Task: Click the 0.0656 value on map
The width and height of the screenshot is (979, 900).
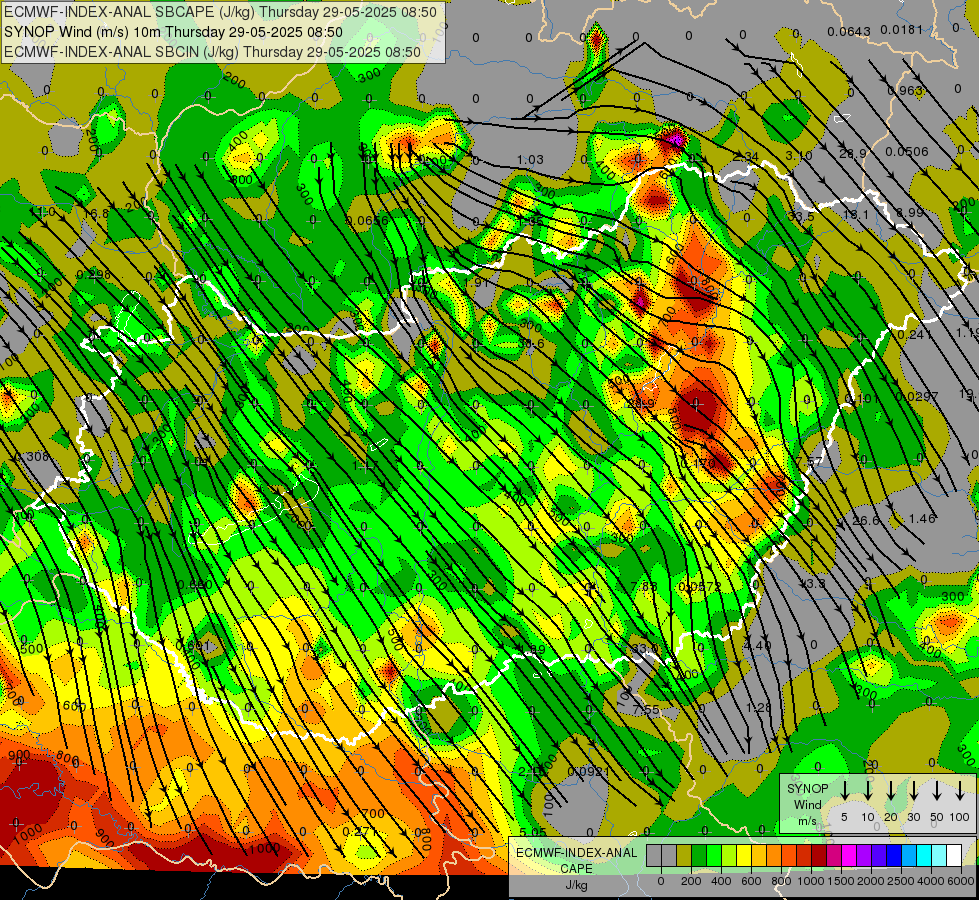Action: coord(367,220)
